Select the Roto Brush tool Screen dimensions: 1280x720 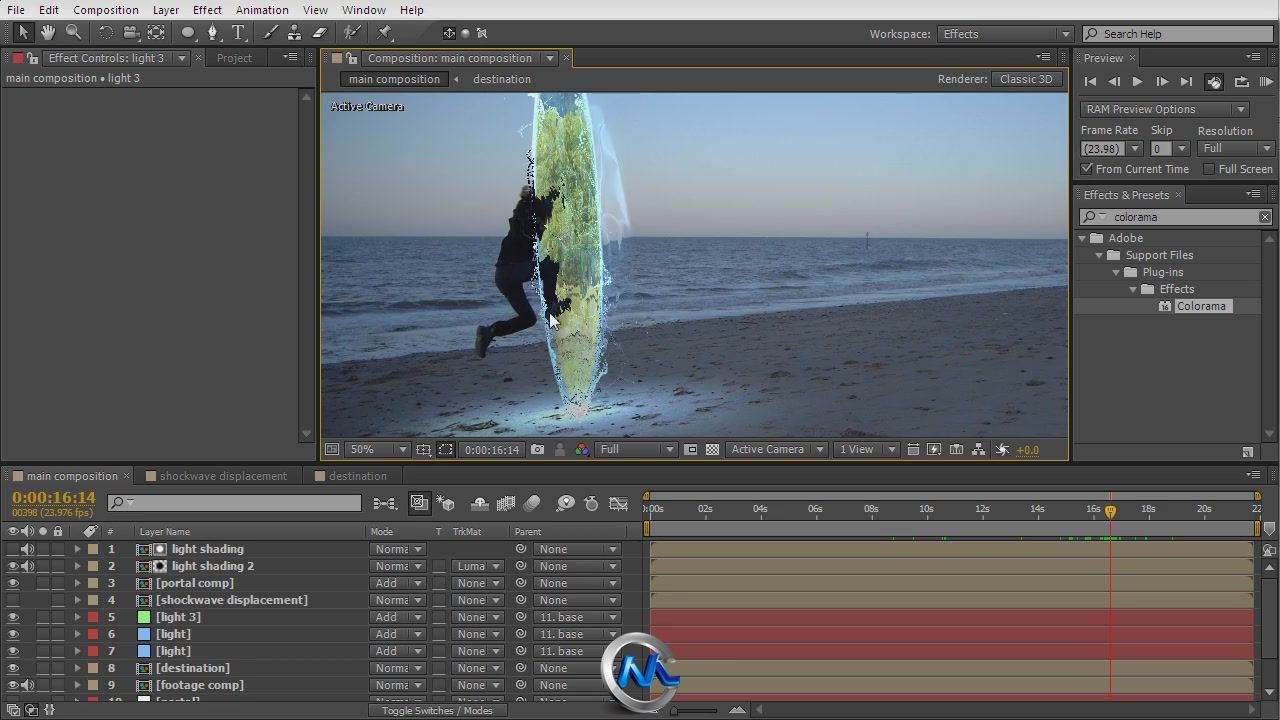pos(352,33)
